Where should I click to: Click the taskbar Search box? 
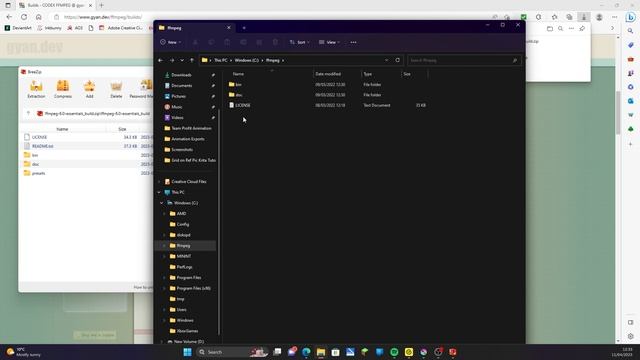[231, 352]
